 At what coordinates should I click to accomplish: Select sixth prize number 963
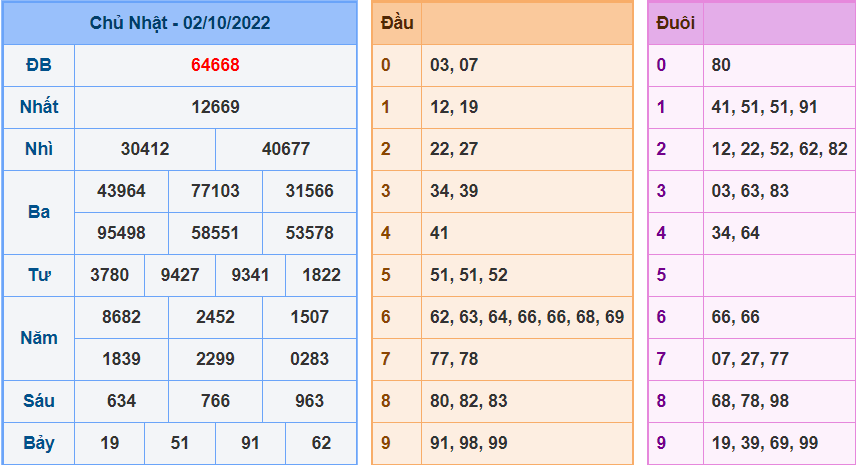tap(309, 401)
